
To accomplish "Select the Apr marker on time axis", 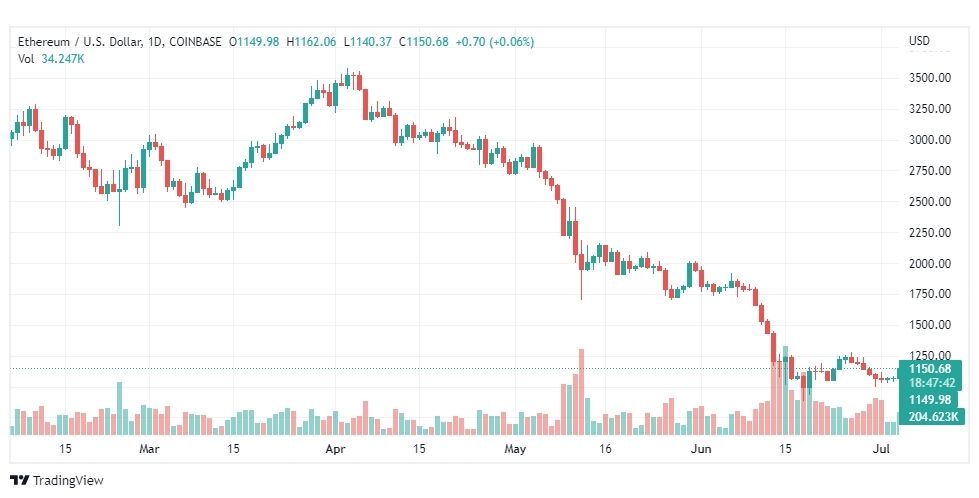I will (335, 449).
